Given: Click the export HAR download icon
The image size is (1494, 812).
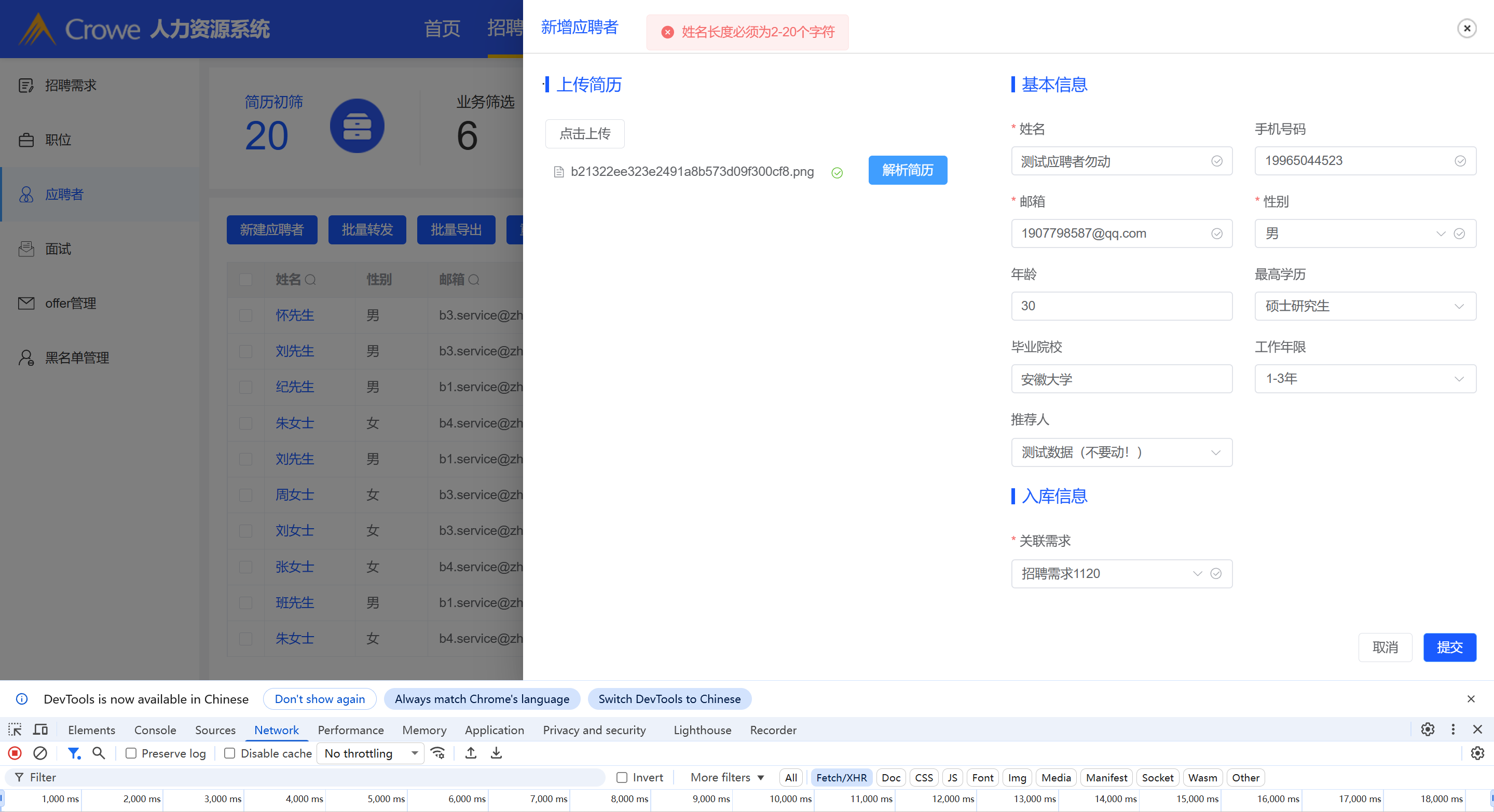Looking at the screenshot, I should pyautogui.click(x=497, y=753).
